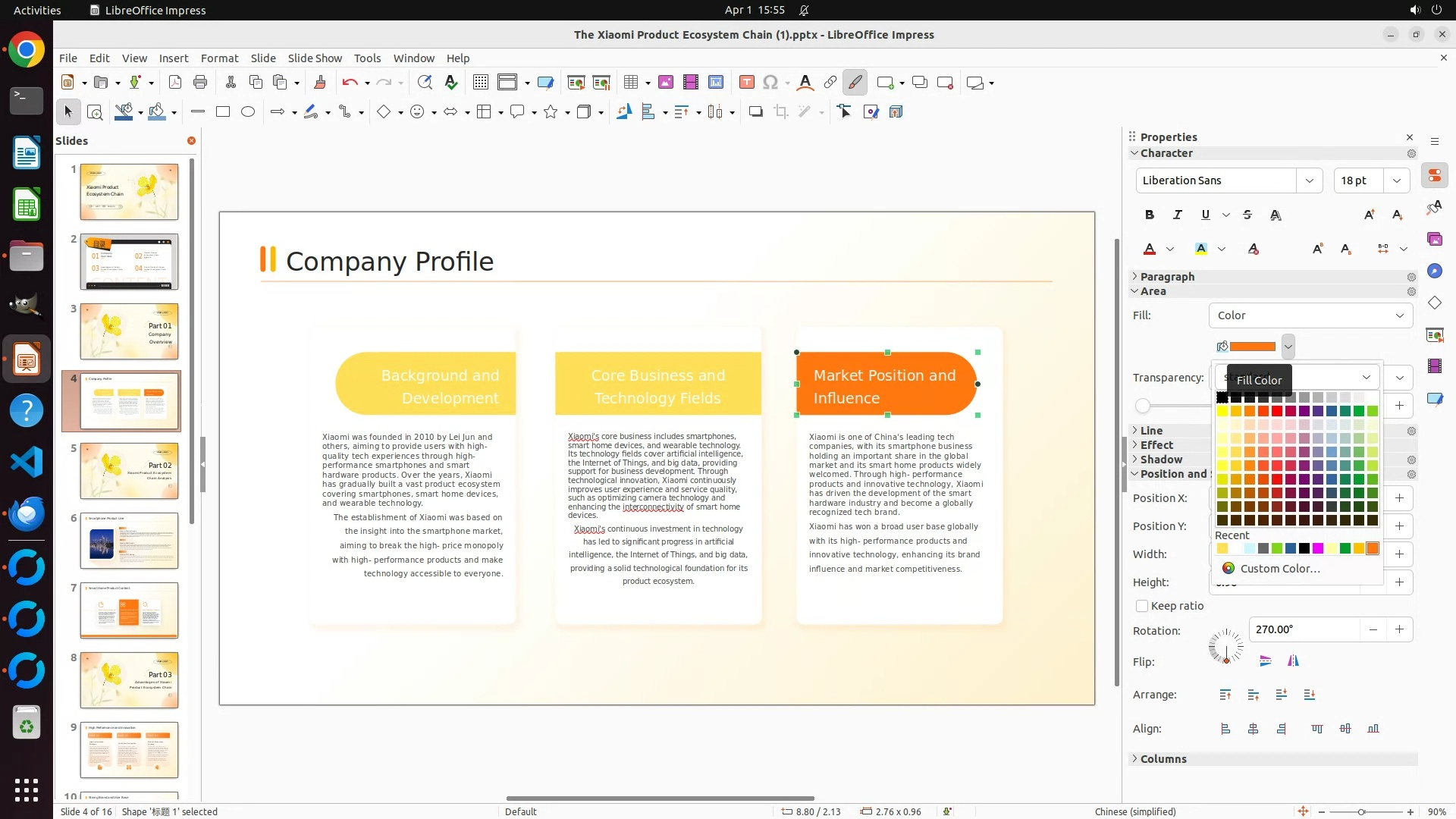Toggle the Shadow toolbar icon

pos(755,112)
